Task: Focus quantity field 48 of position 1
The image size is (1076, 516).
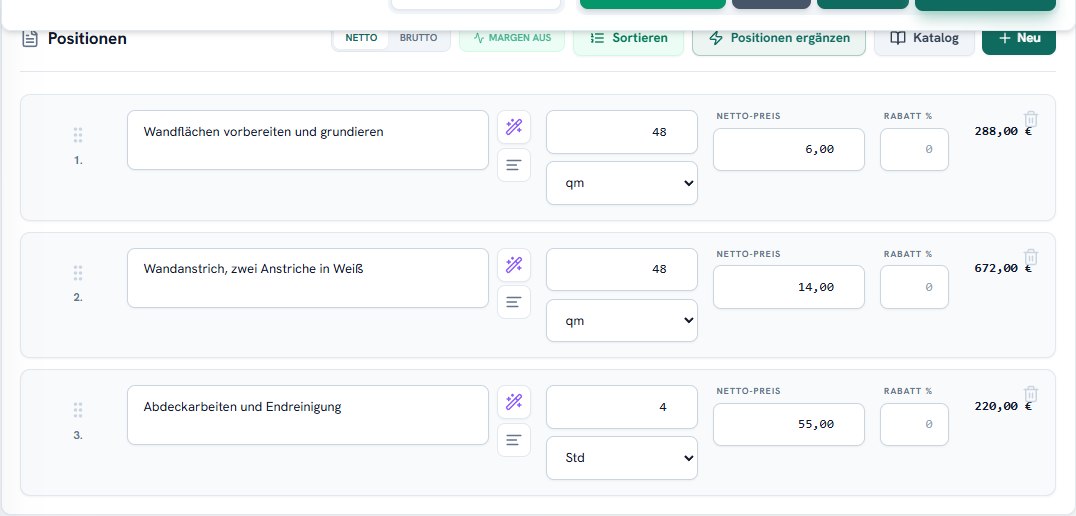Action: [622, 132]
